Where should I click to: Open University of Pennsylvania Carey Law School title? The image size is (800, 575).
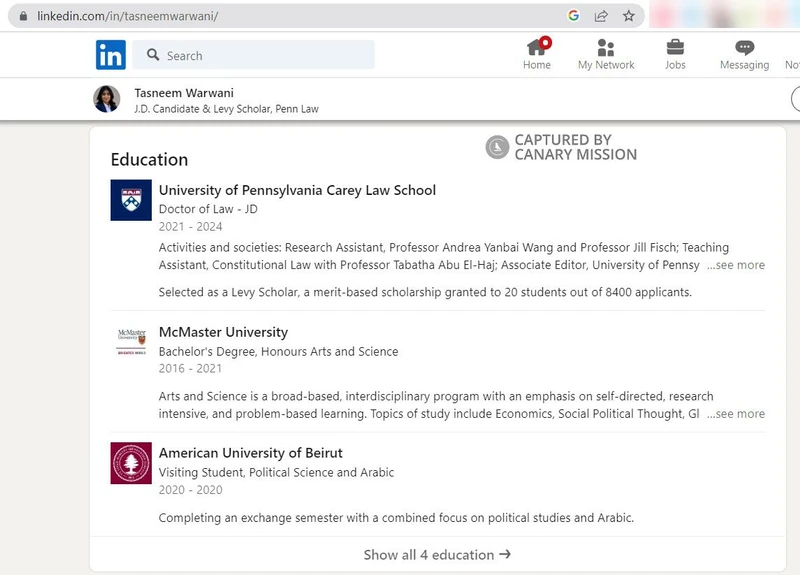(x=297, y=190)
